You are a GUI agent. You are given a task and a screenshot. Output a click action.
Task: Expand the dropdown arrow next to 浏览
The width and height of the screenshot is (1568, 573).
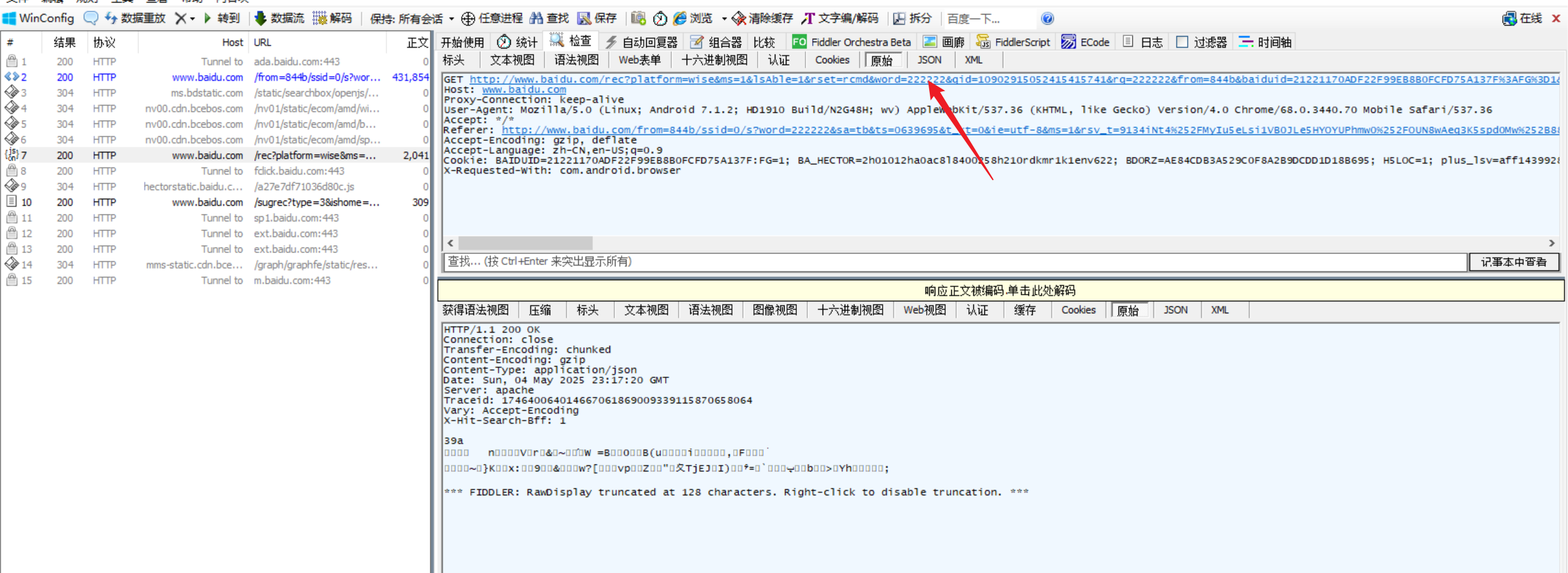(x=724, y=18)
